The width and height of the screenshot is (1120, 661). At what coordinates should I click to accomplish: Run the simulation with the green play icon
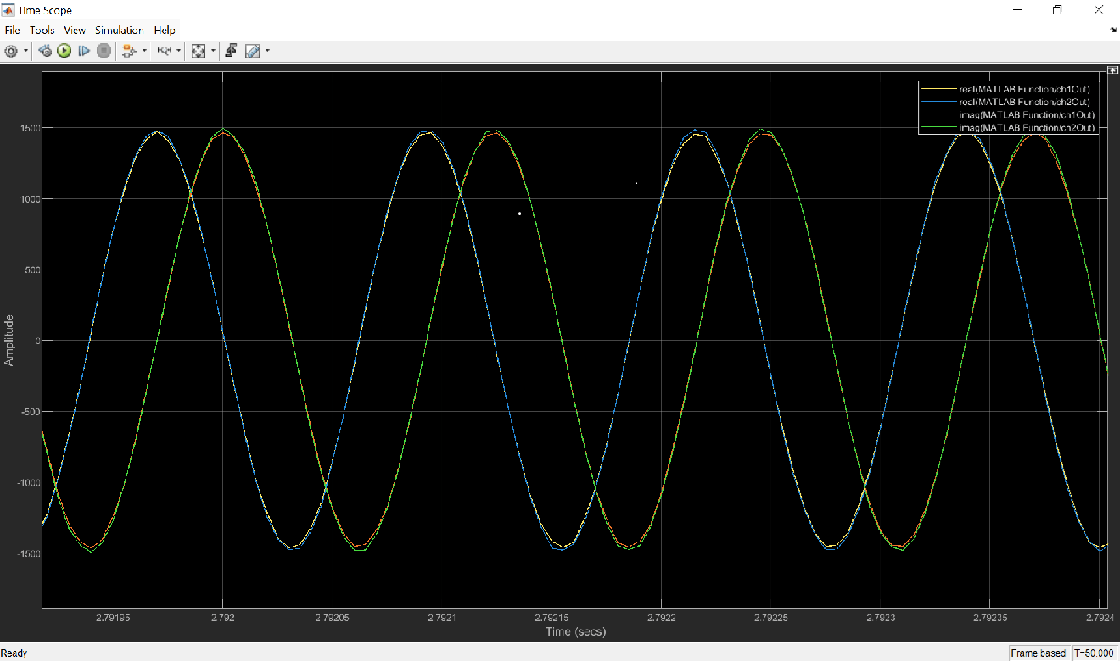(63, 51)
